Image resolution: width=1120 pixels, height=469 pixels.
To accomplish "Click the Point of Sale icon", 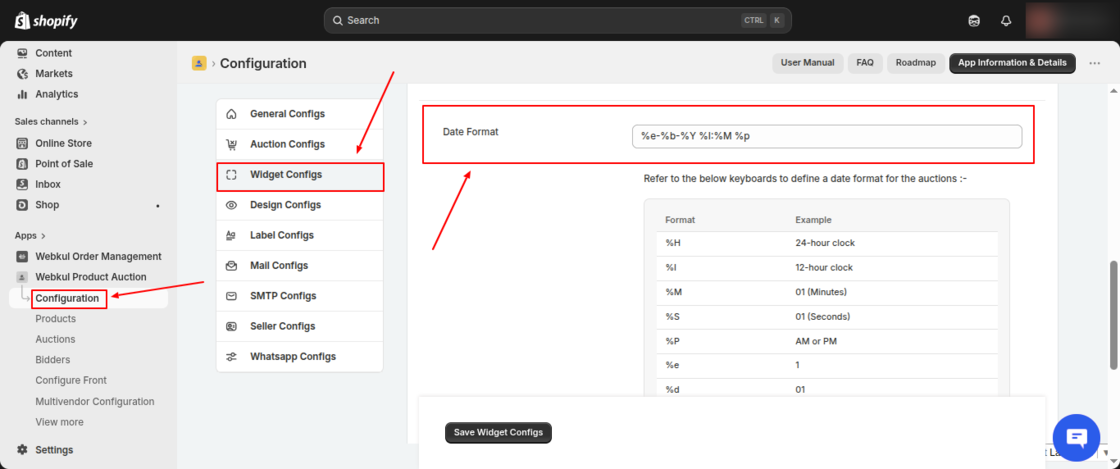I will click(22, 163).
